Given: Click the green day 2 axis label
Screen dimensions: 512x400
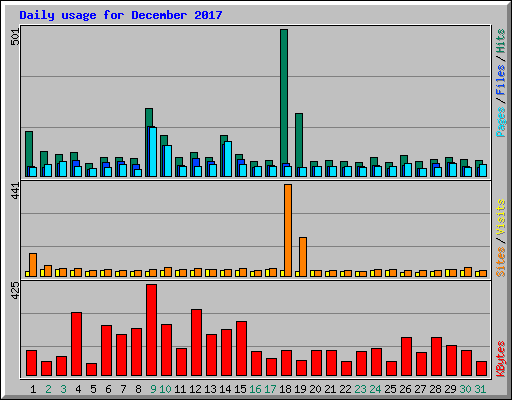Looking at the screenshot, I should 48,389.
